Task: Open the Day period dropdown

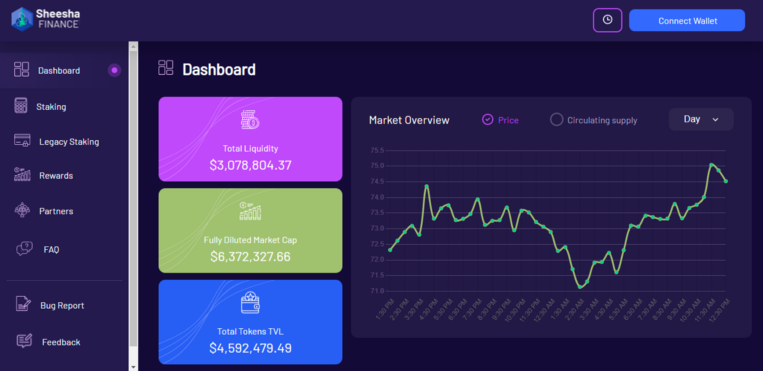Action: pyautogui.click(x=701, y=119)
